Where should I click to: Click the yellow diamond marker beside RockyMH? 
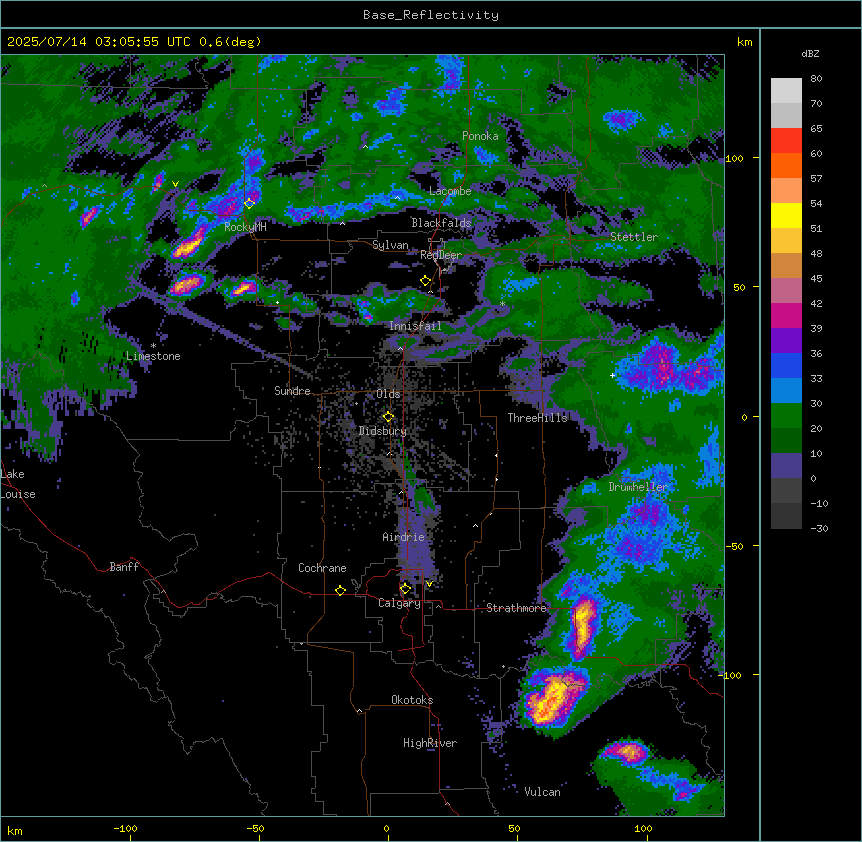coord(249,203)
